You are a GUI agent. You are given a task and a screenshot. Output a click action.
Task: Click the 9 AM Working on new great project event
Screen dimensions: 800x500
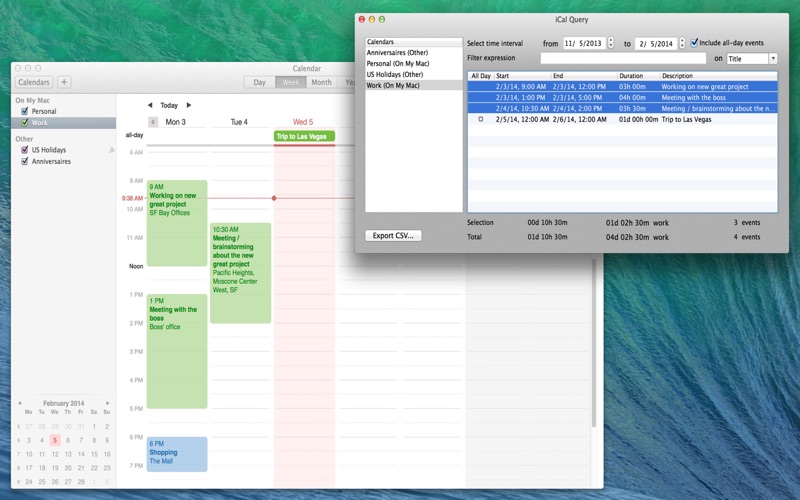tap(177, 223)
